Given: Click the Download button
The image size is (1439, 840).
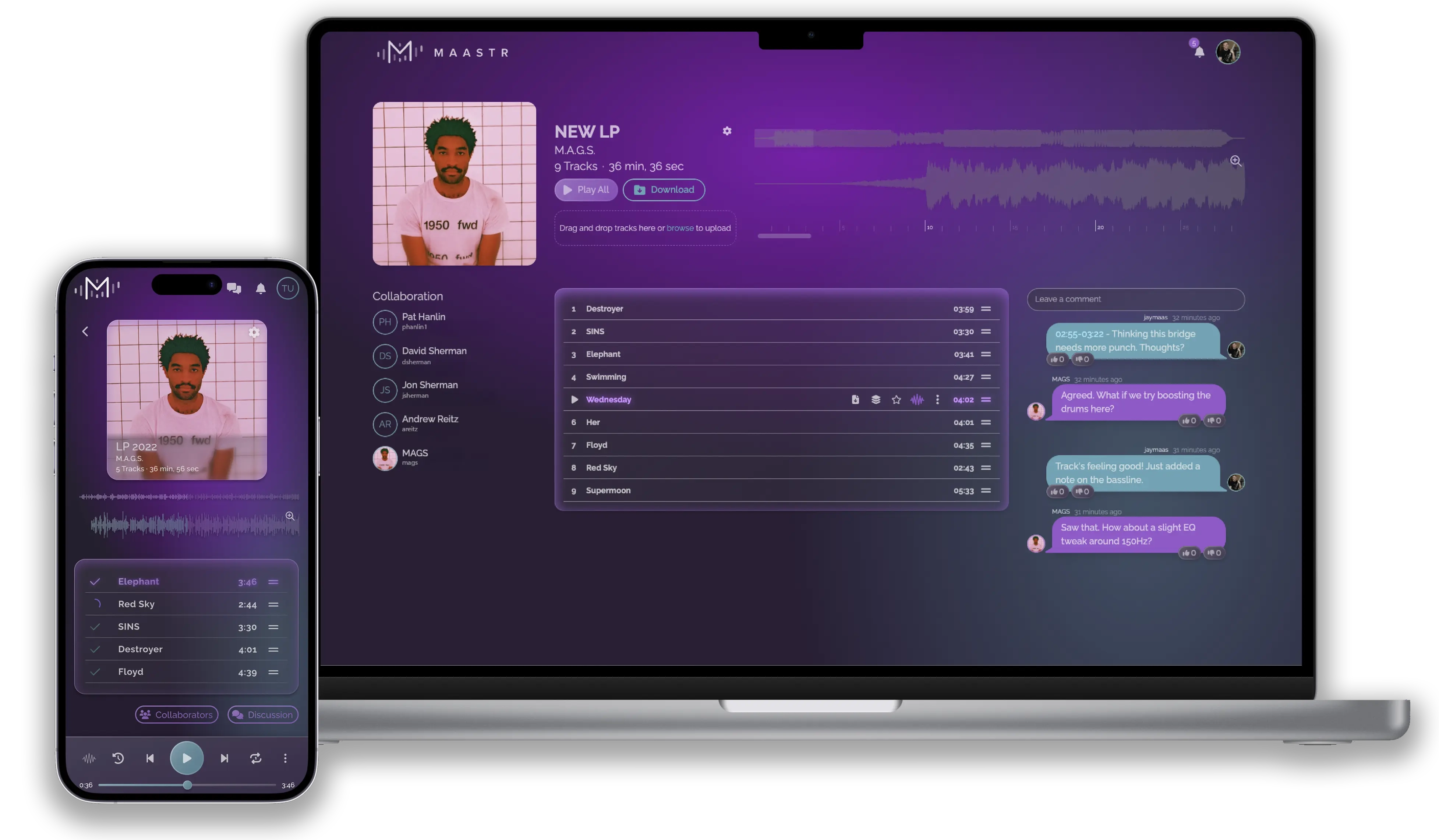Looking at the screenshot, I should point(664,189).
